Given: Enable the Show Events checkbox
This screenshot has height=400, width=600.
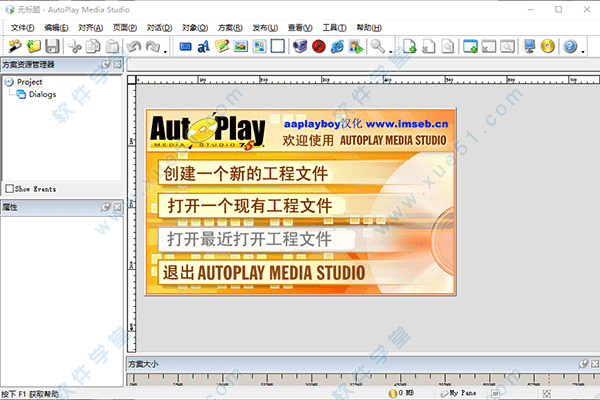Looking at the screenshot, I should (10, 189).
